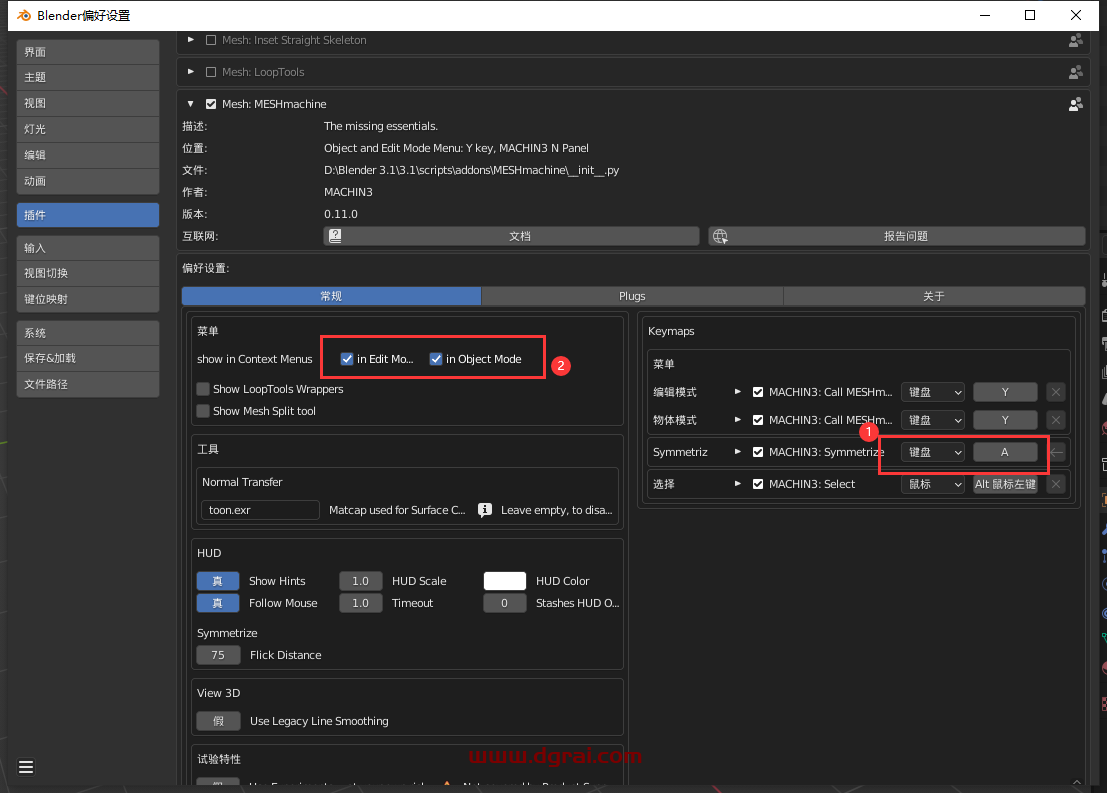Uncheck the in Edit Mode checkbox
The width and height of the screenshot is (1107, 793).
[x=347, y=358]
